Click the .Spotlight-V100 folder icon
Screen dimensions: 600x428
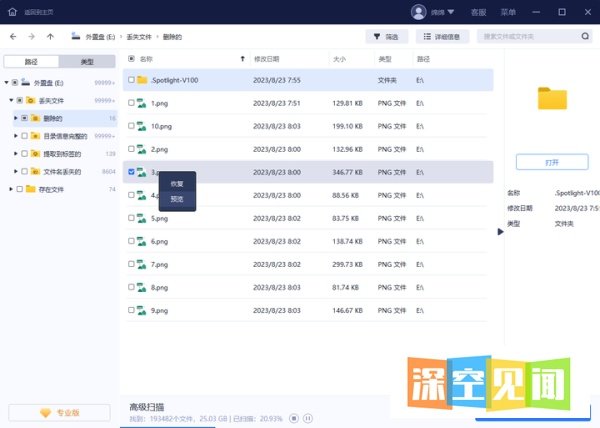pos(142,80)
